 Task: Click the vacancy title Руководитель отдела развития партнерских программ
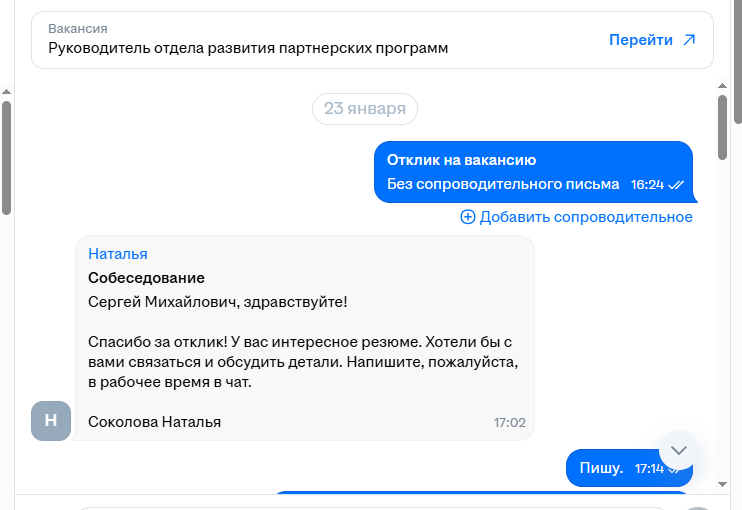click(248, 48)
